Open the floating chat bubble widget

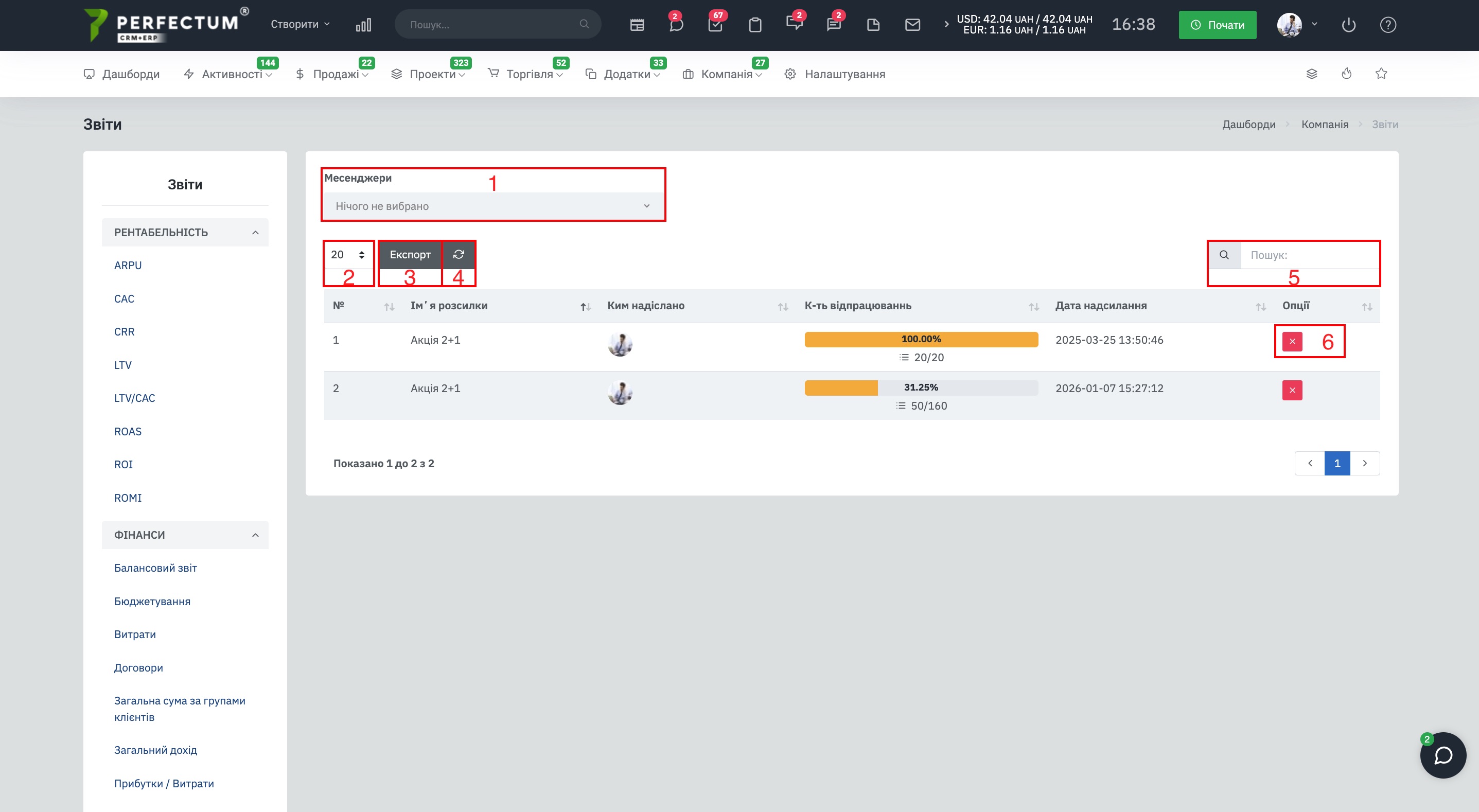tap(1442, 755)
